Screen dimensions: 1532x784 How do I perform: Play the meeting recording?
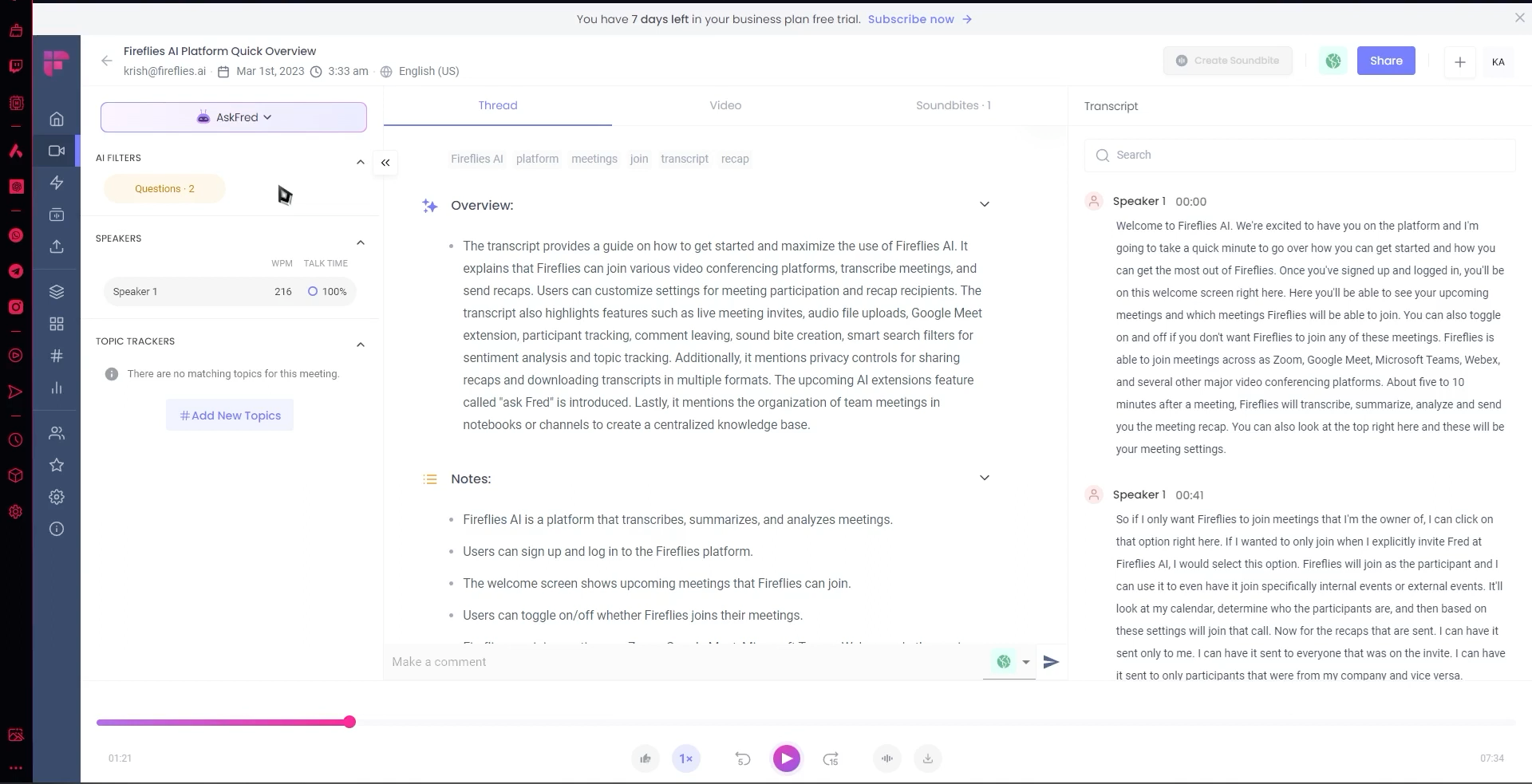pyautogui.click(x=787, y=758)
